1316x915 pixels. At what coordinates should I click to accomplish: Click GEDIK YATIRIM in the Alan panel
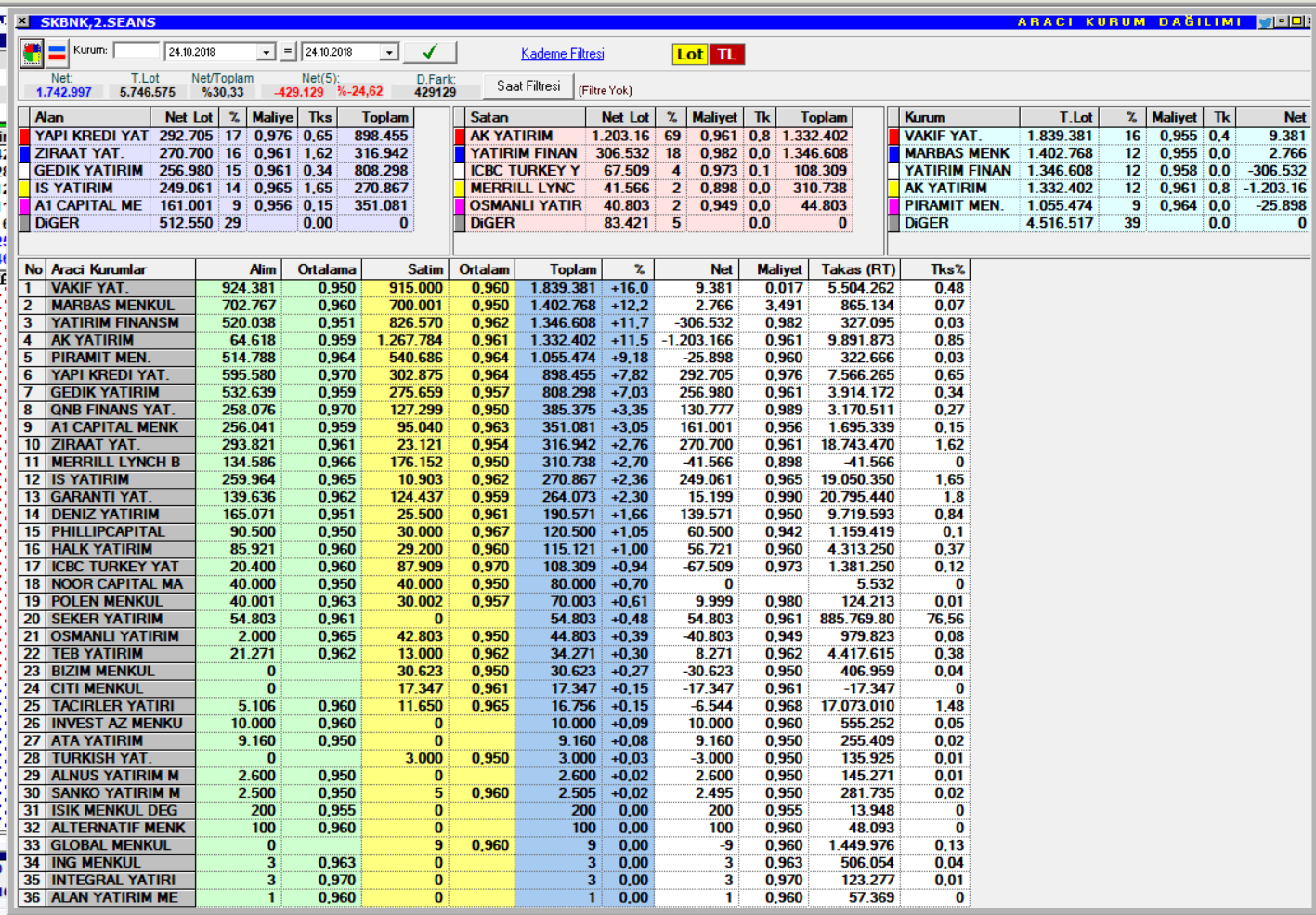[x=88, y=171]
